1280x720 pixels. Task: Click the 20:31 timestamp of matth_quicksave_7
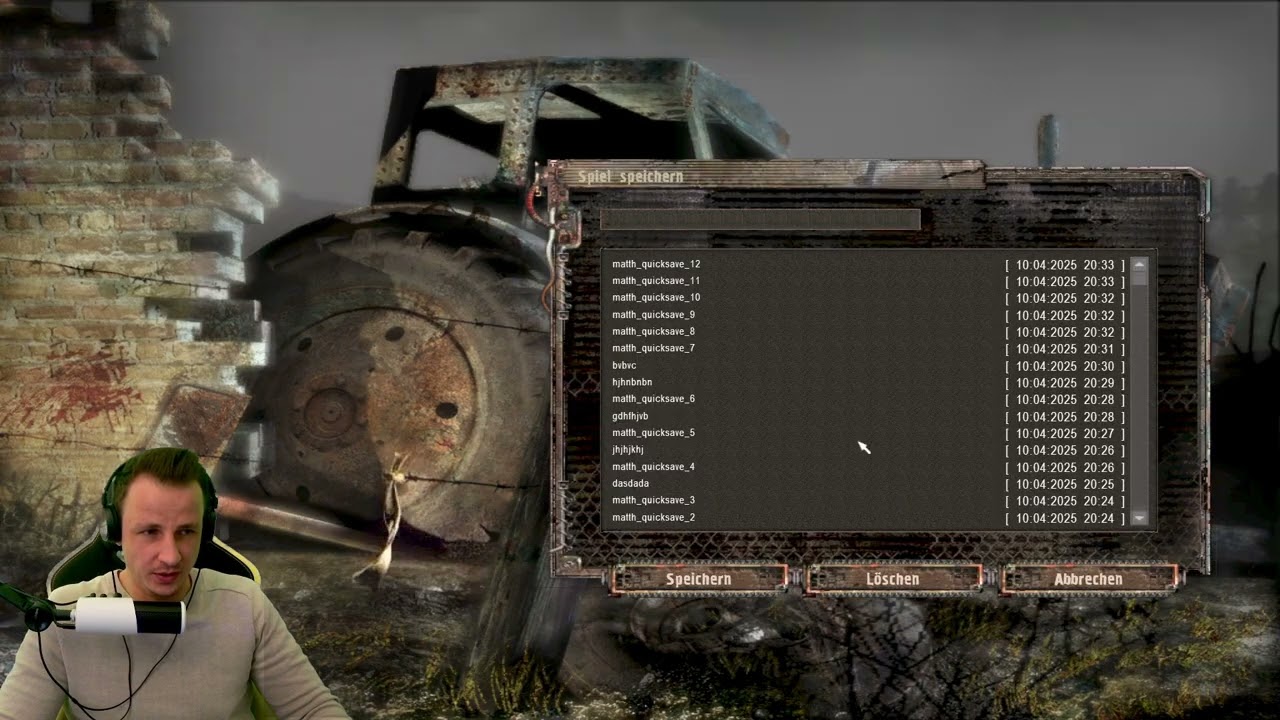[1065, 349]
